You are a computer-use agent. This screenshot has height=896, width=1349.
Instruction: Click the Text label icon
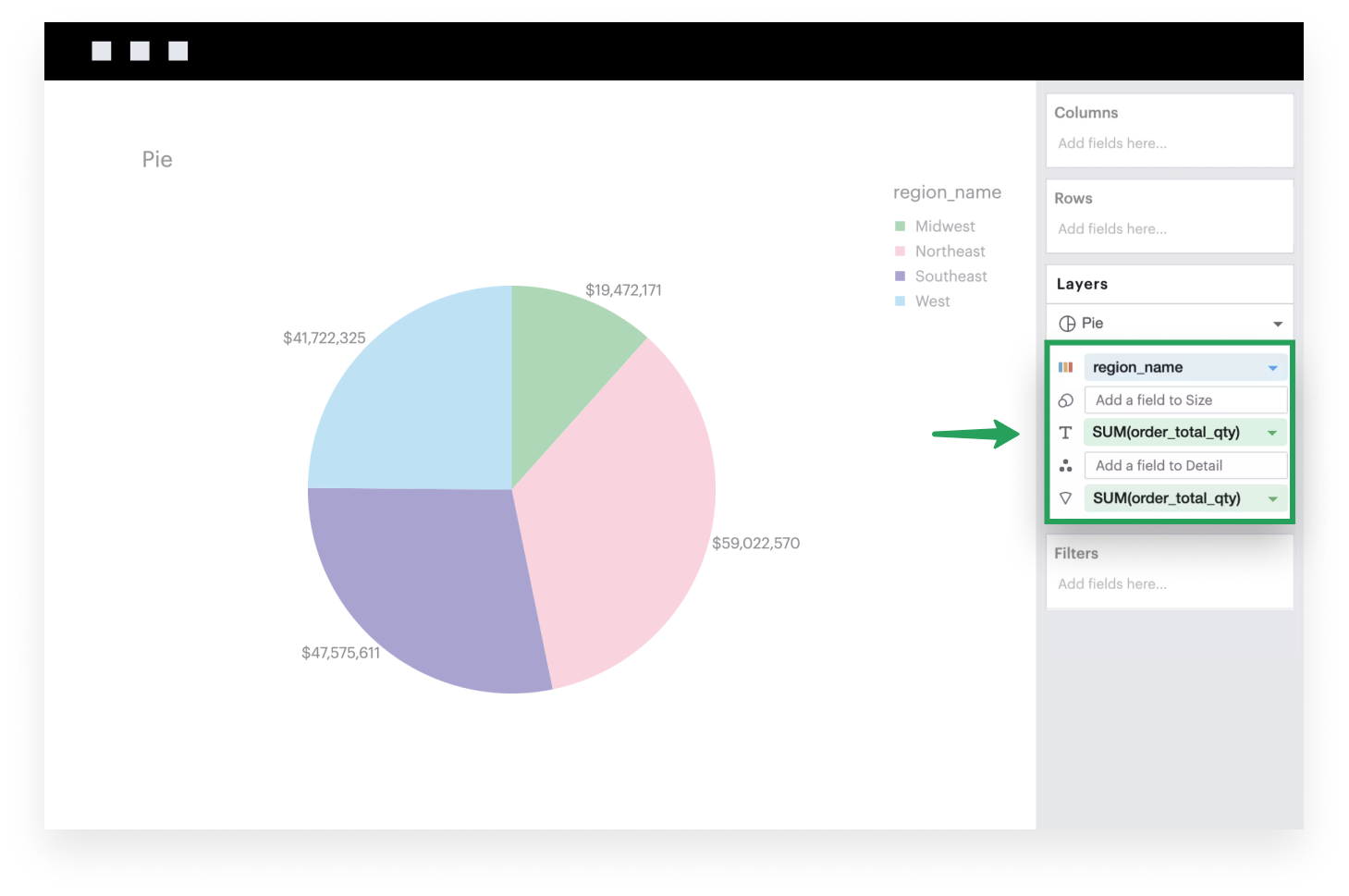coord(1065,433)
